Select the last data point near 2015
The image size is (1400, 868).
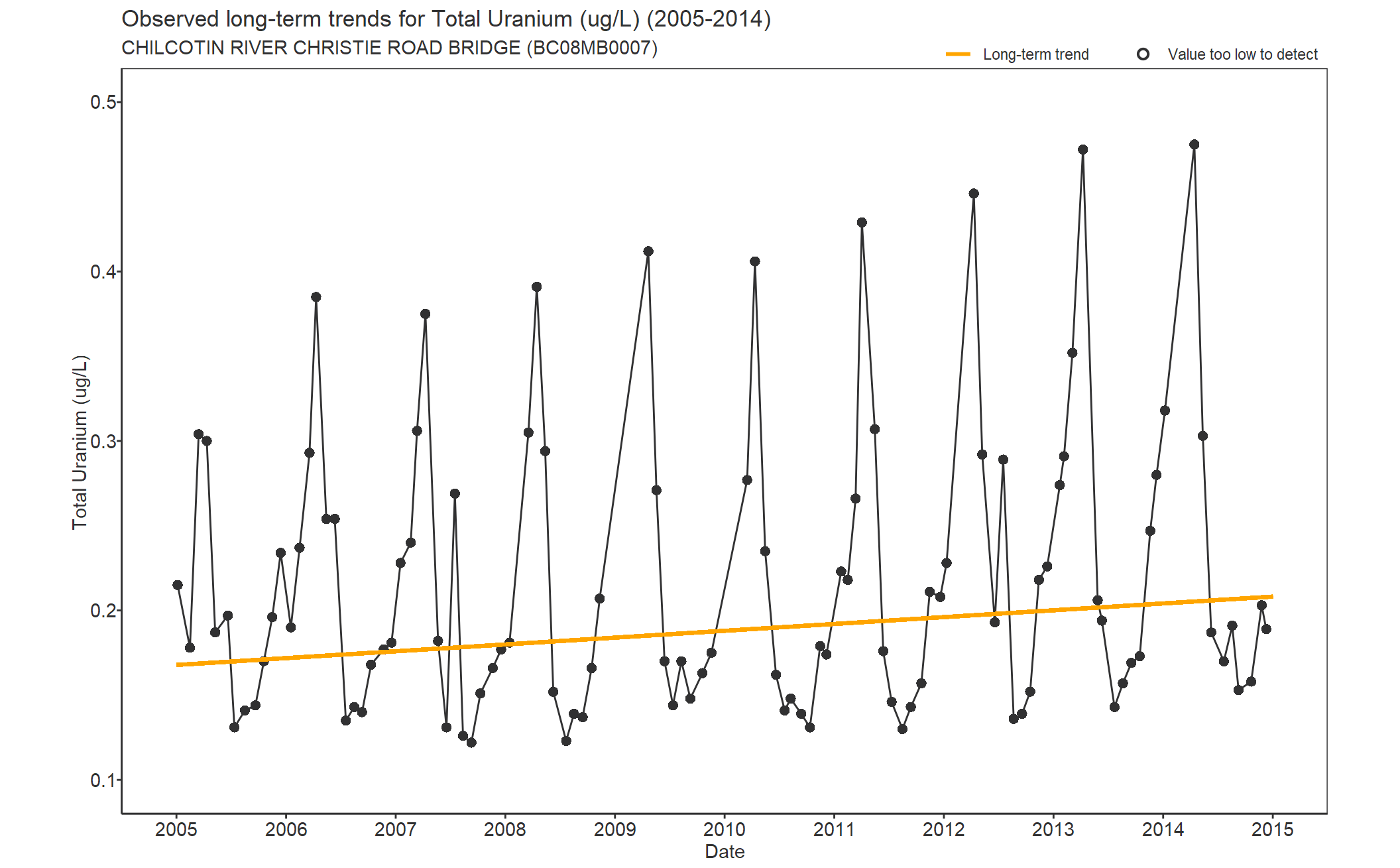(x=1266, y=629)
